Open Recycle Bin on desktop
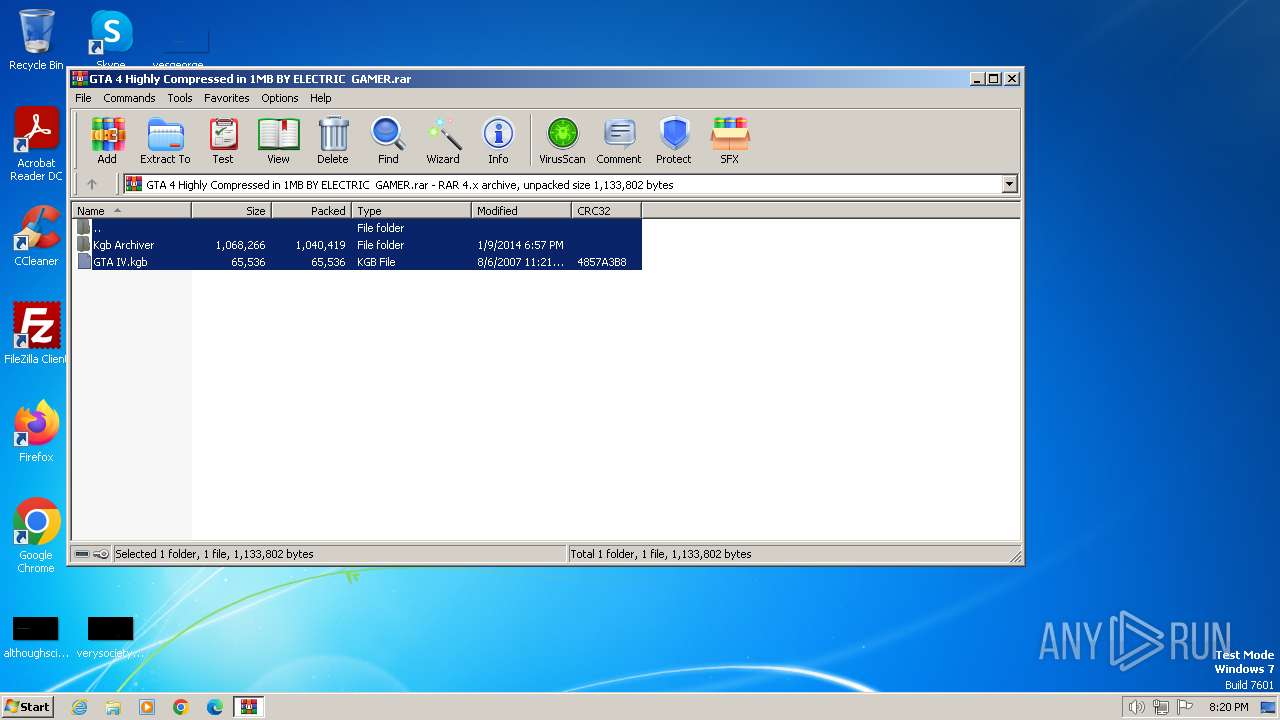The width and height of the screenshot is (1280, 720). click(x=36, y=40)
